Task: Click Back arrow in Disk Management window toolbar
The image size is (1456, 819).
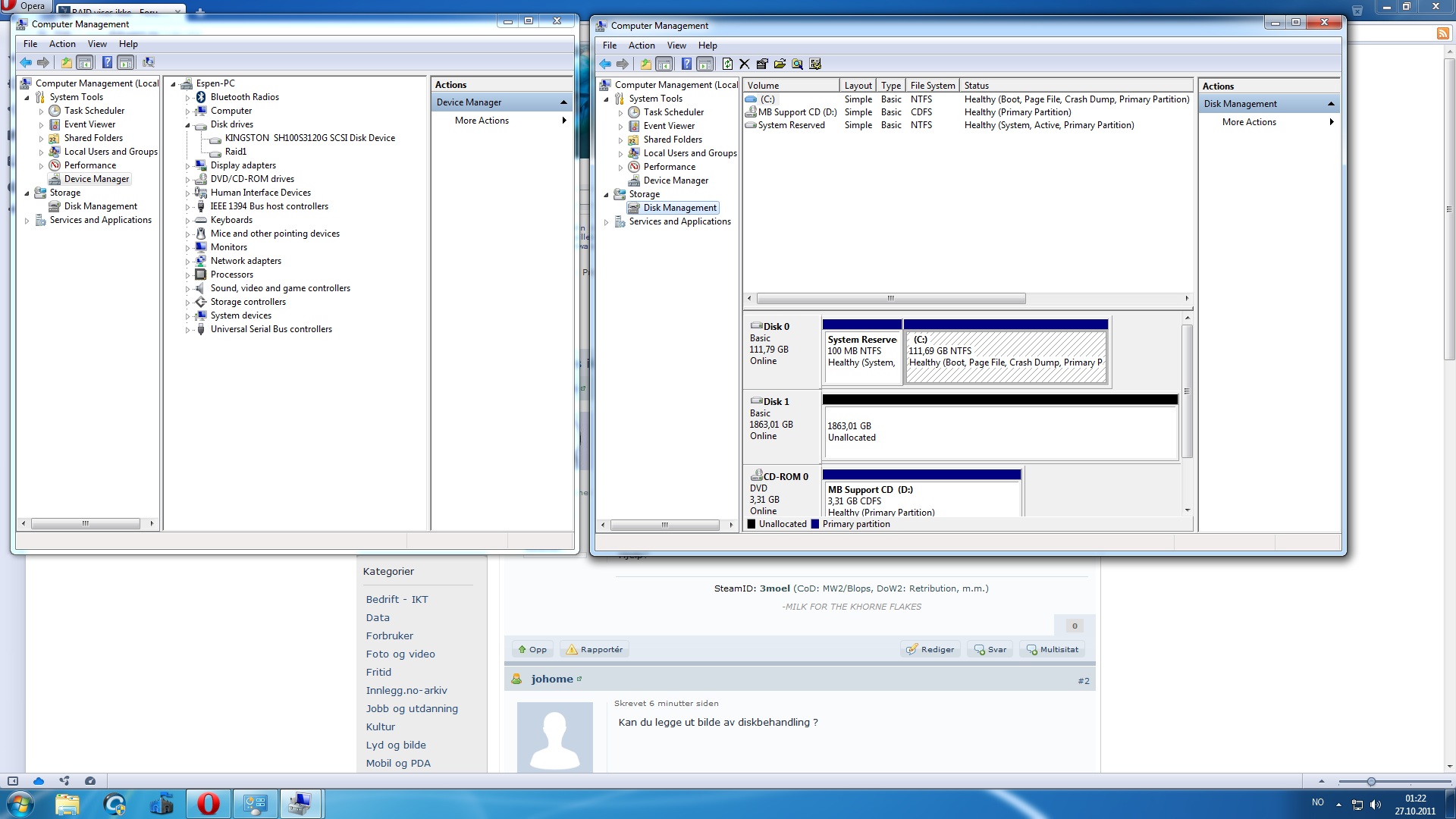Action: click(605, 64)
